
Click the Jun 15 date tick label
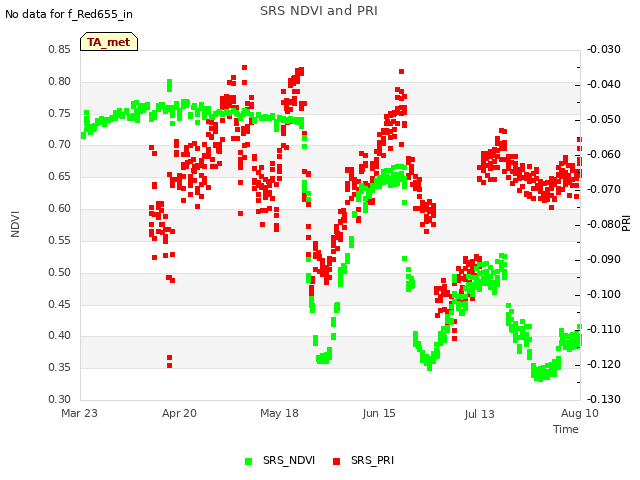pyautogui.click(x=379, y=413)
